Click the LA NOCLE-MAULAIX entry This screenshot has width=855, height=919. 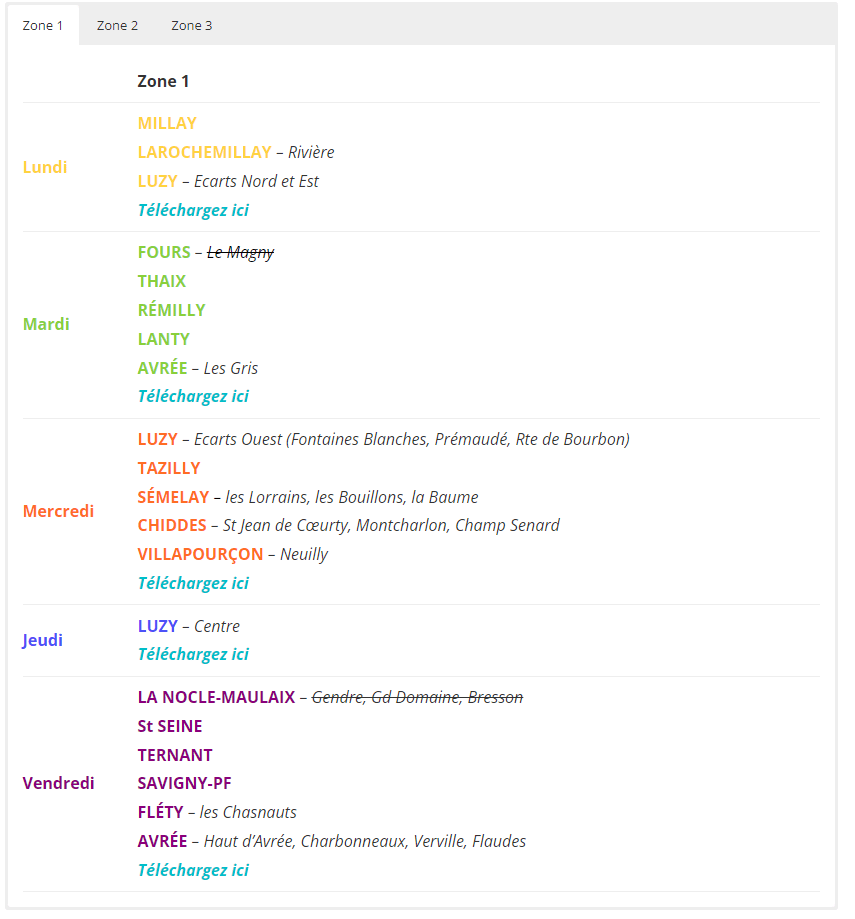(216, 697)
